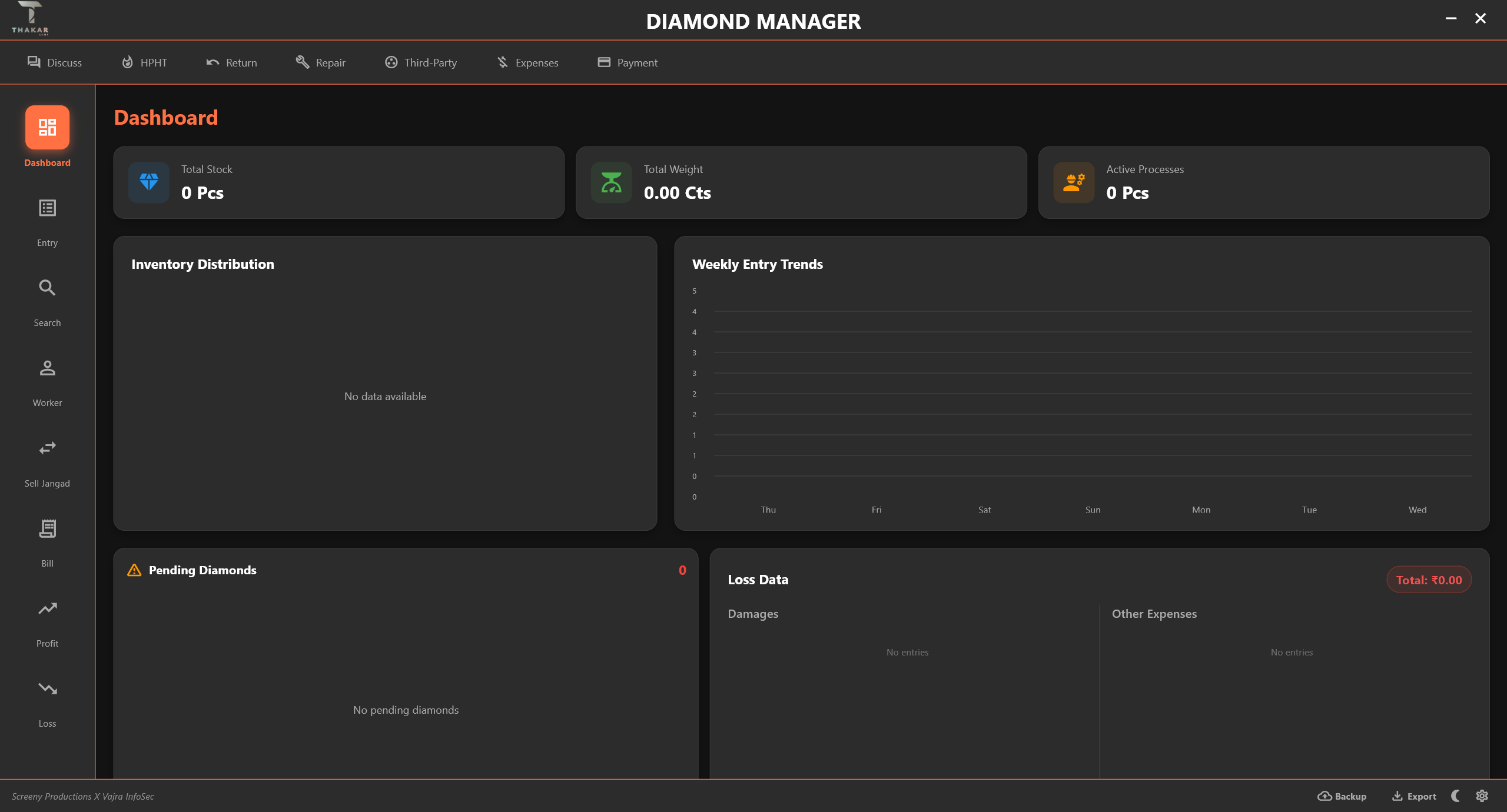Image resolution: width=1507 pixels, height=812 pixels.
Task: Click the Weekly Entry Trends heading
Action: pyautogui.click(x=758, y=264)
